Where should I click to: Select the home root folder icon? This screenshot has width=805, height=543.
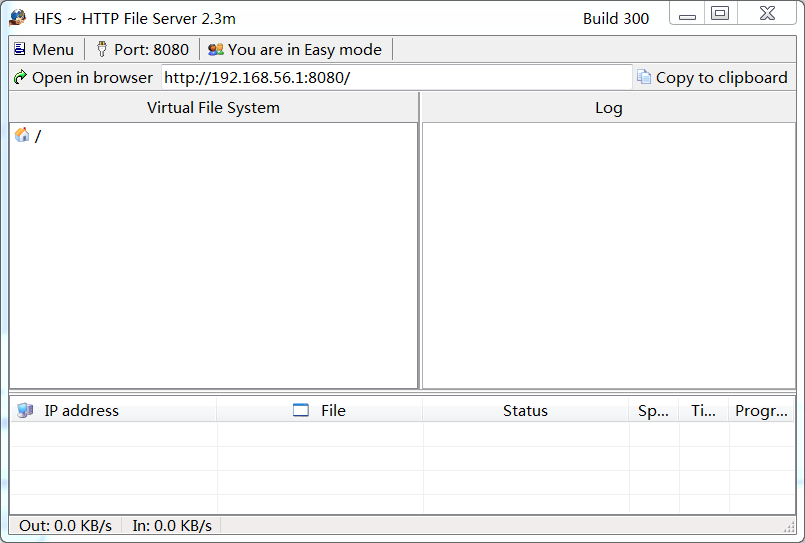pyautogui.click(x=22, y=135)
